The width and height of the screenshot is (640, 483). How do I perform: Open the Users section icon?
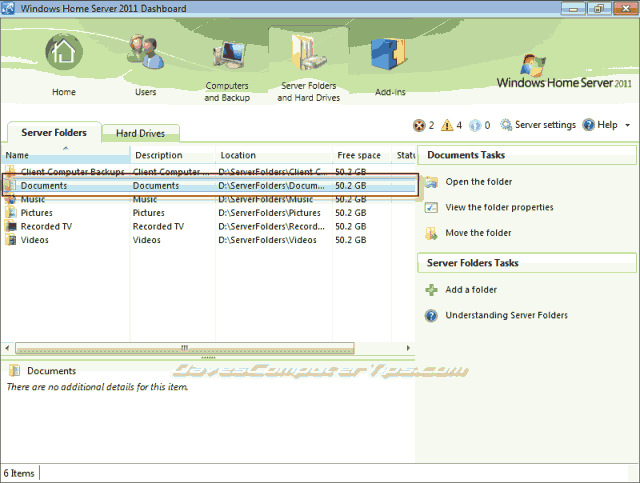coord(146,52)
